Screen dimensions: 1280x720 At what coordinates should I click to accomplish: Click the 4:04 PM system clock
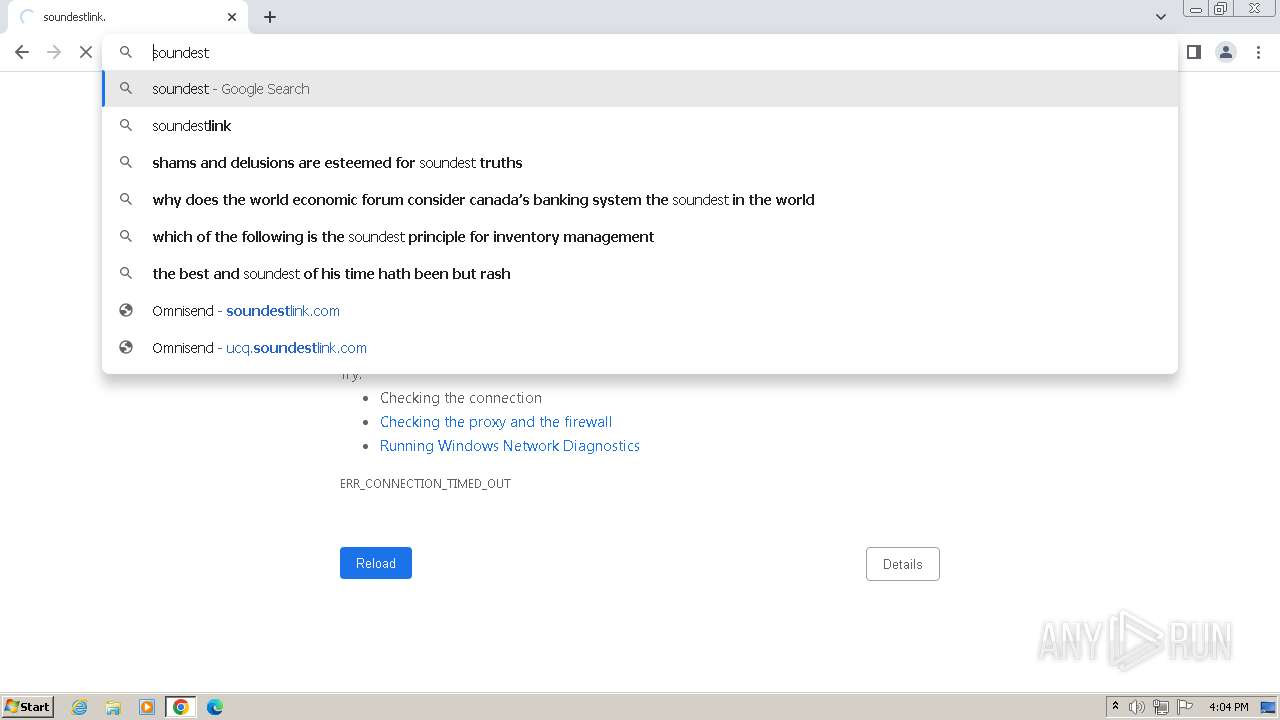(x=1228, y=707)
